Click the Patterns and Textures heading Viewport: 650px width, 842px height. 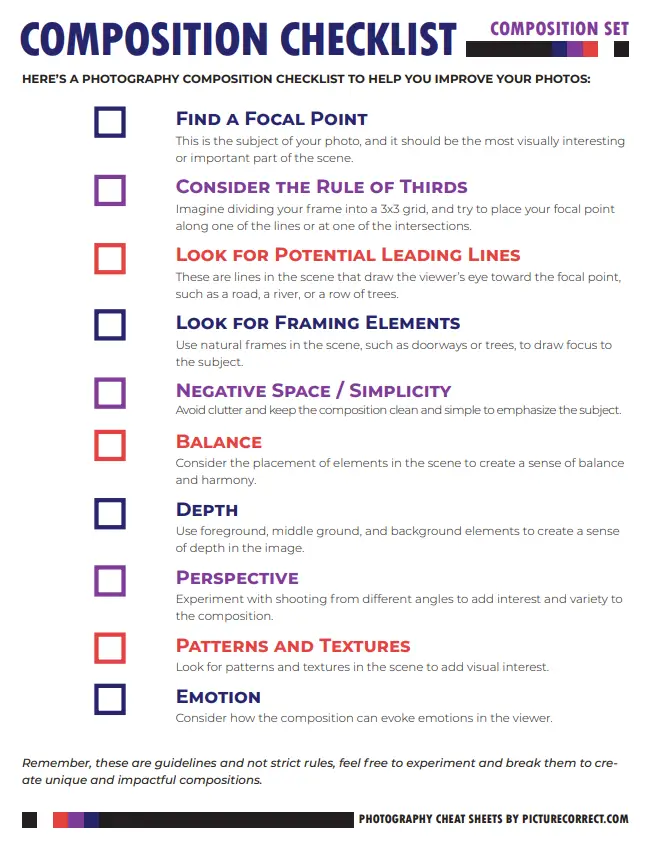tap(293, 646)
